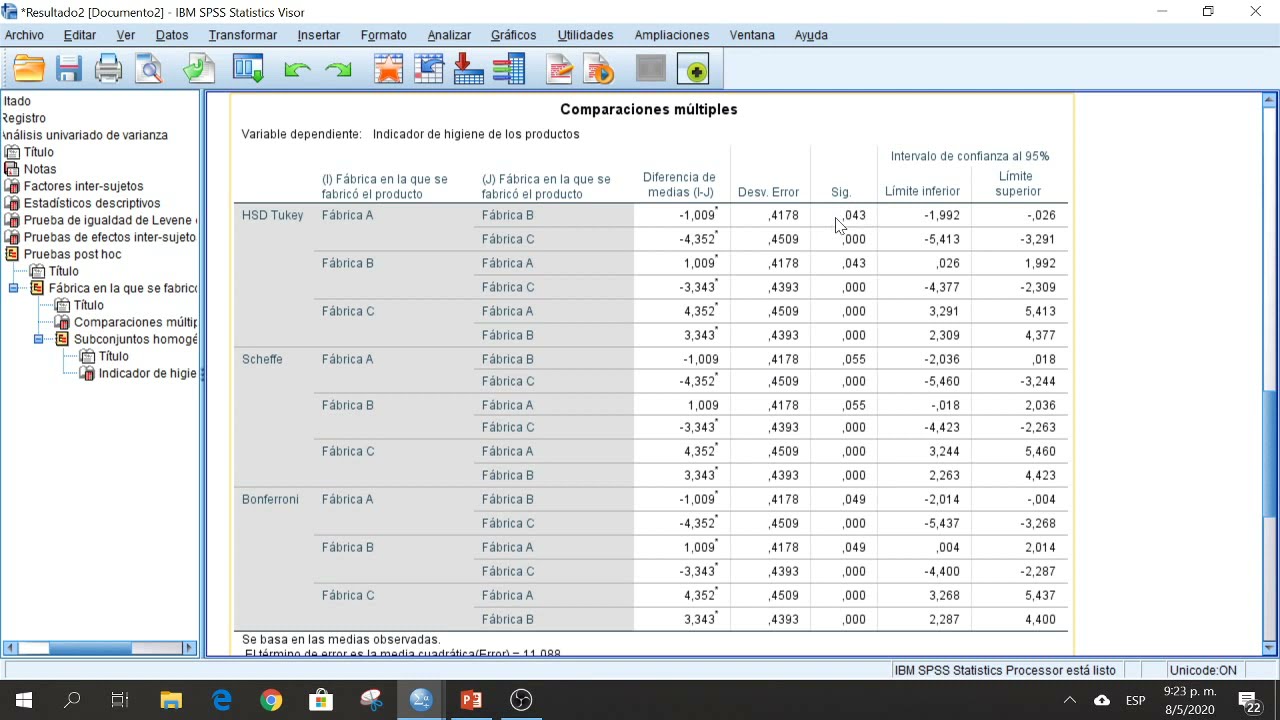Click the Select last output icon
Image resolution: width=1280 pixels, height=720 pixels.
tap(560, 69)
